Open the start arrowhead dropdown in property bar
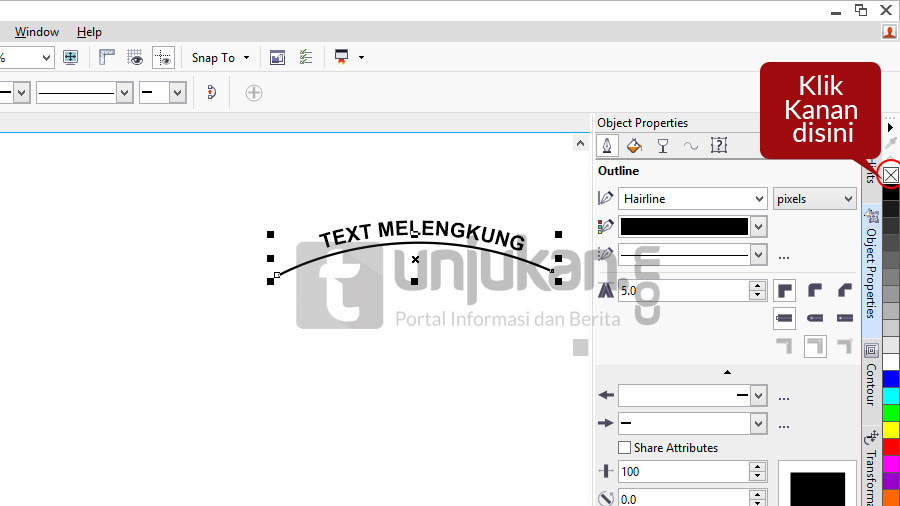The width and height of the screenshot is (900, 506). (x=22, y=92)
